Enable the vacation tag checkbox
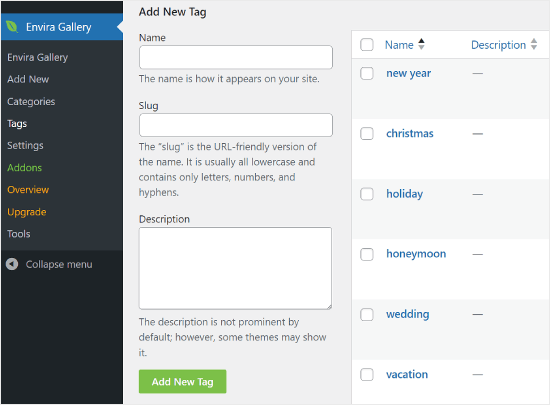This screenshot has height=405, width=550. (x=367, y=374)
